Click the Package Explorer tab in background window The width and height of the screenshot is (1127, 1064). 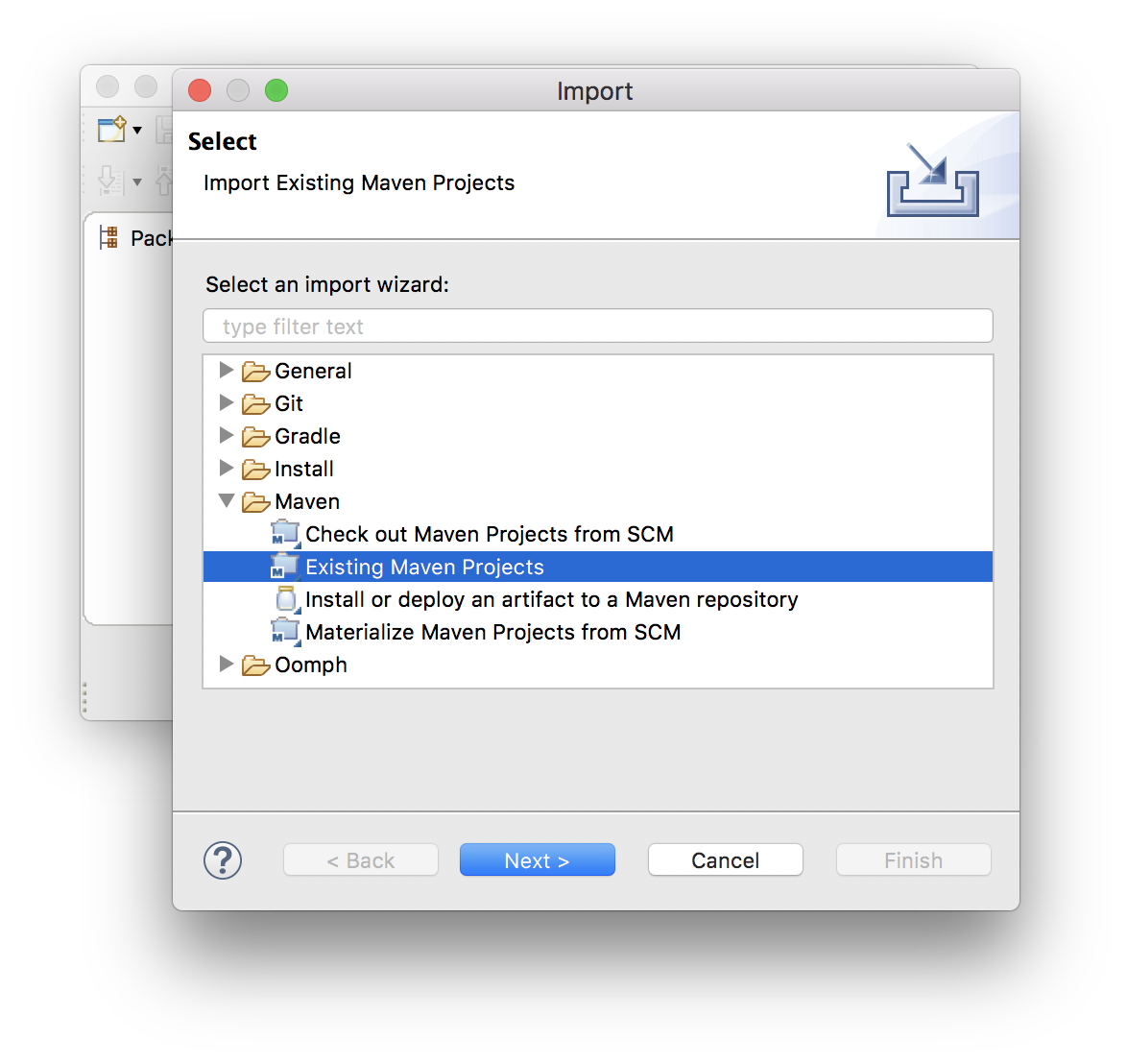[136, 238]
